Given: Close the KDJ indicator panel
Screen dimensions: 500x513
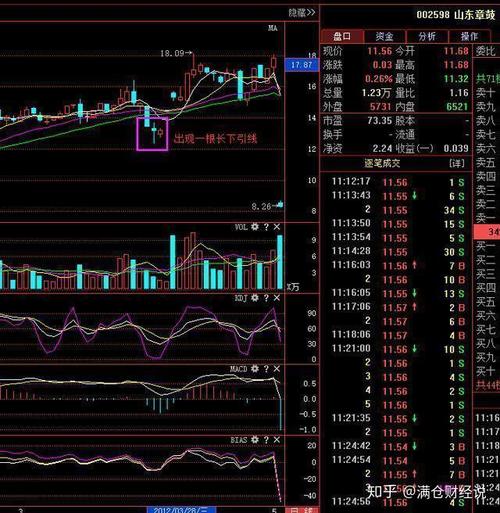Looking at the screenshot, I should pos(277,298).
